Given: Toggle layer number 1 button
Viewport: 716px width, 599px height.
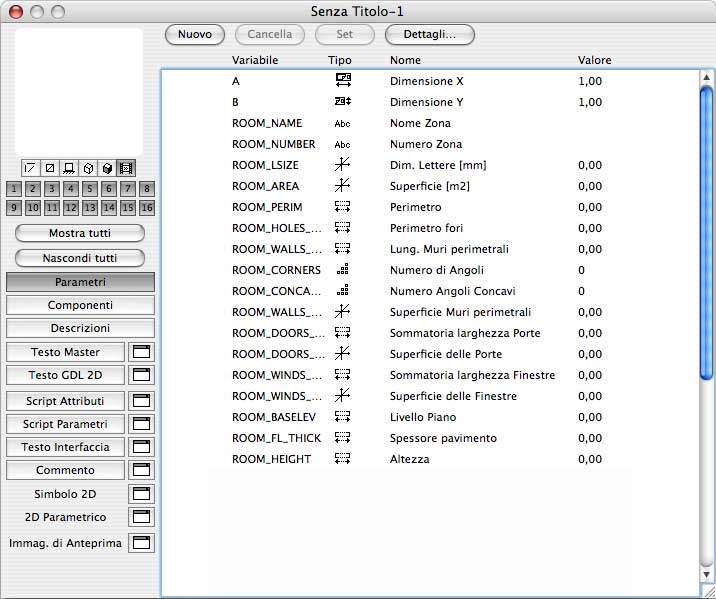Looking at the screenshot, I should point(14,189).
